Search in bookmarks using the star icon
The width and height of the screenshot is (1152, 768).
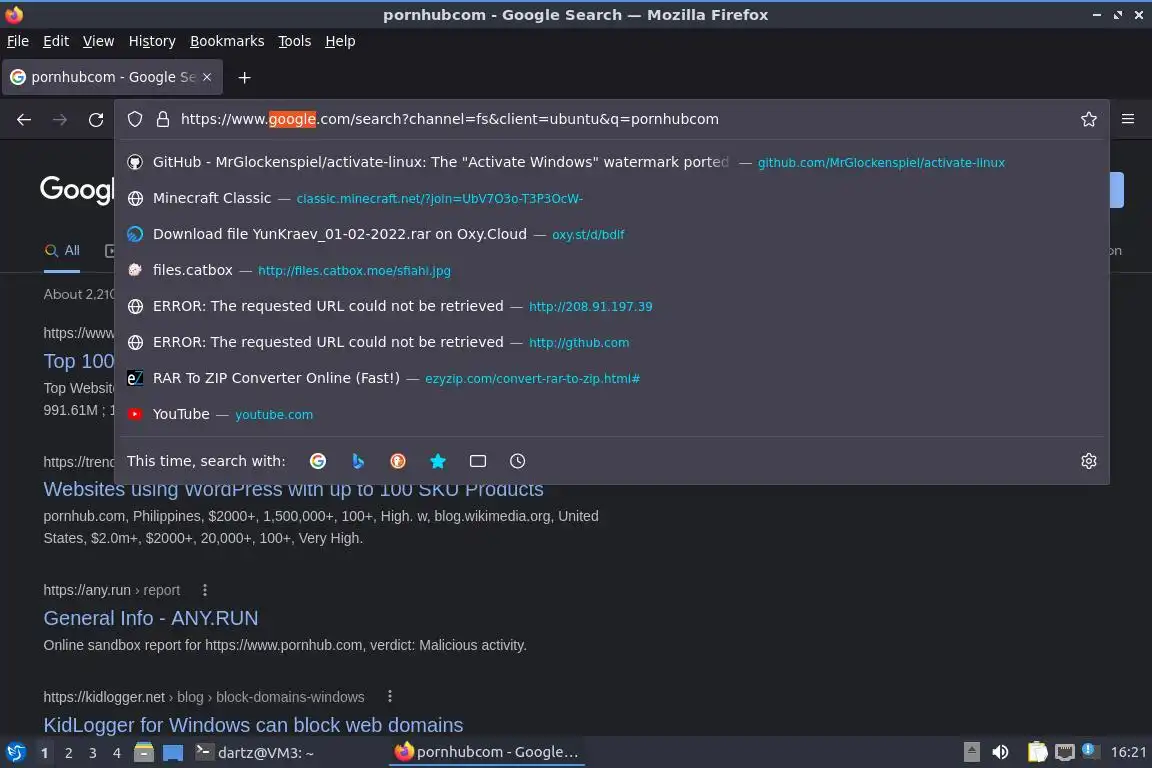[x=438, y=461]
